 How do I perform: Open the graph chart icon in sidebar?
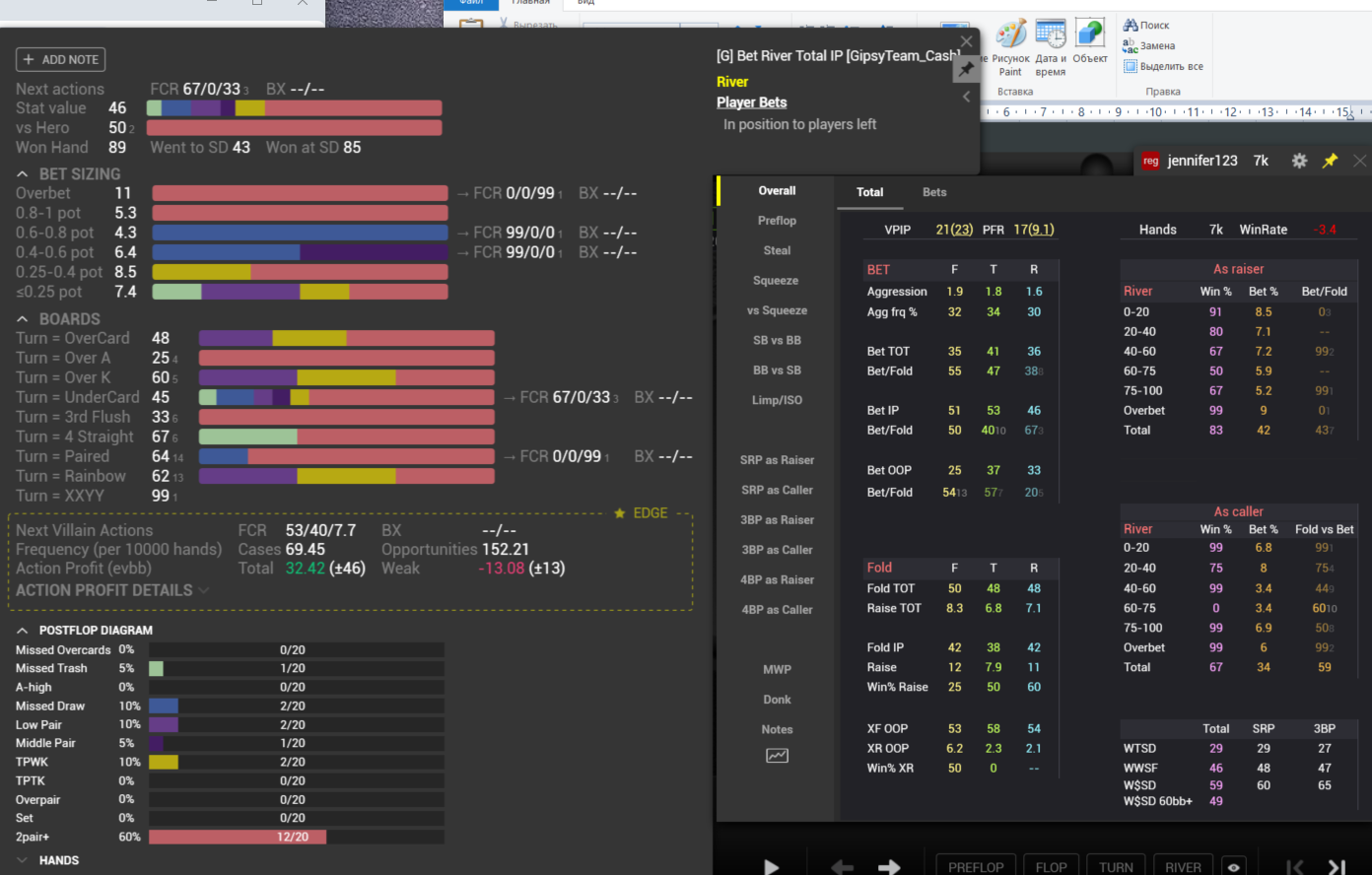coord(777,756)
